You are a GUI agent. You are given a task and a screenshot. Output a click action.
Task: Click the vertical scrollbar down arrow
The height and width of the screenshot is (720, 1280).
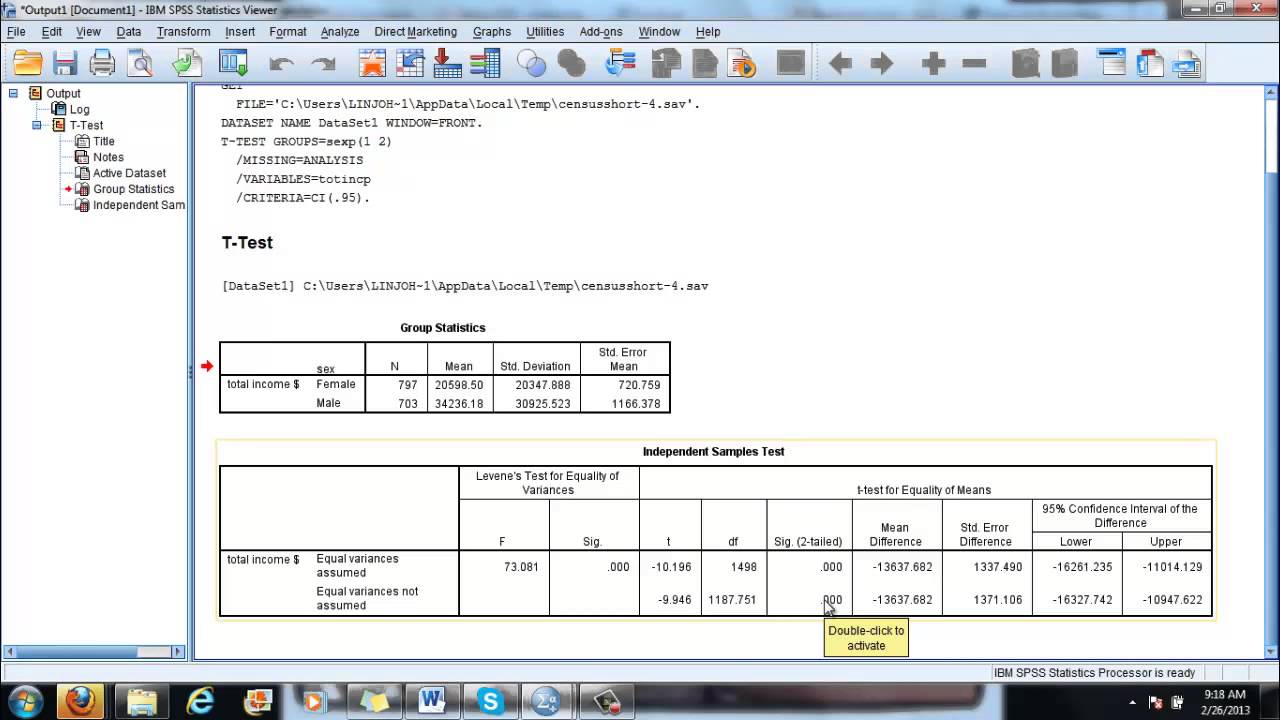click(1272, 651)
